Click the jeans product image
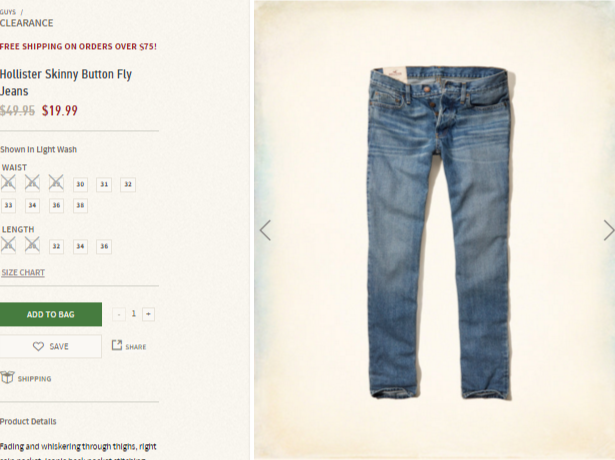 pos(440,233)
